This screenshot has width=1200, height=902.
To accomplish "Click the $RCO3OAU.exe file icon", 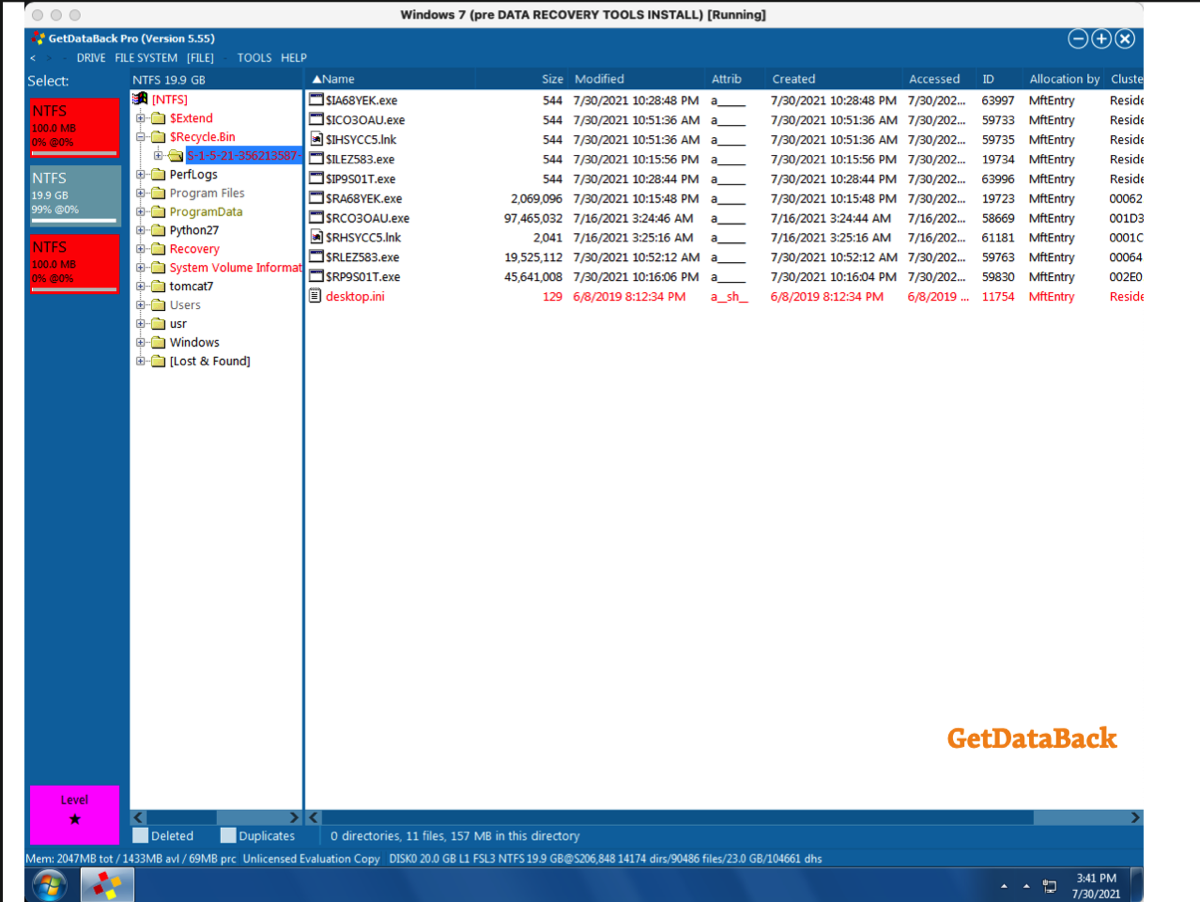I will pyautogui.click(x=317, y=218).
